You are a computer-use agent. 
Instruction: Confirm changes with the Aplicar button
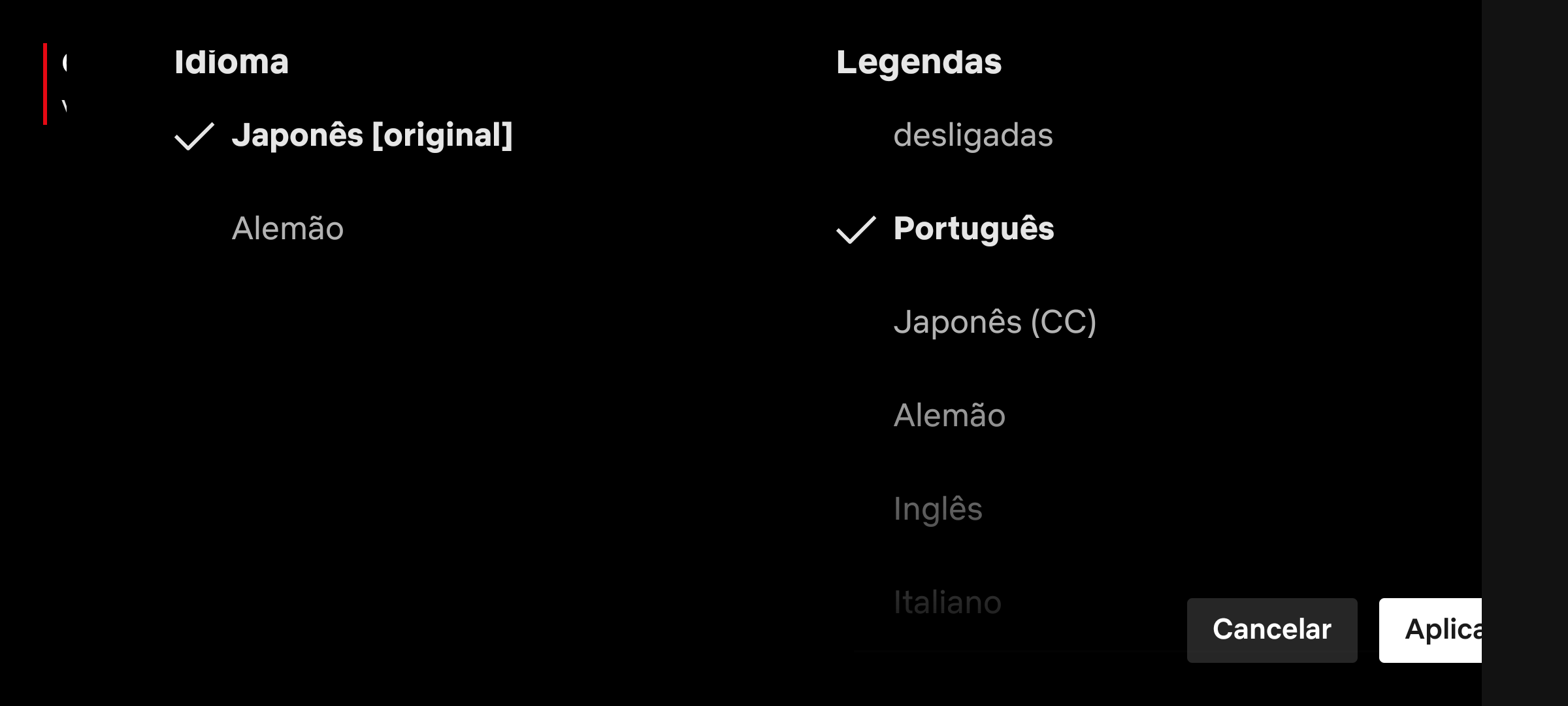[1430, 630]
